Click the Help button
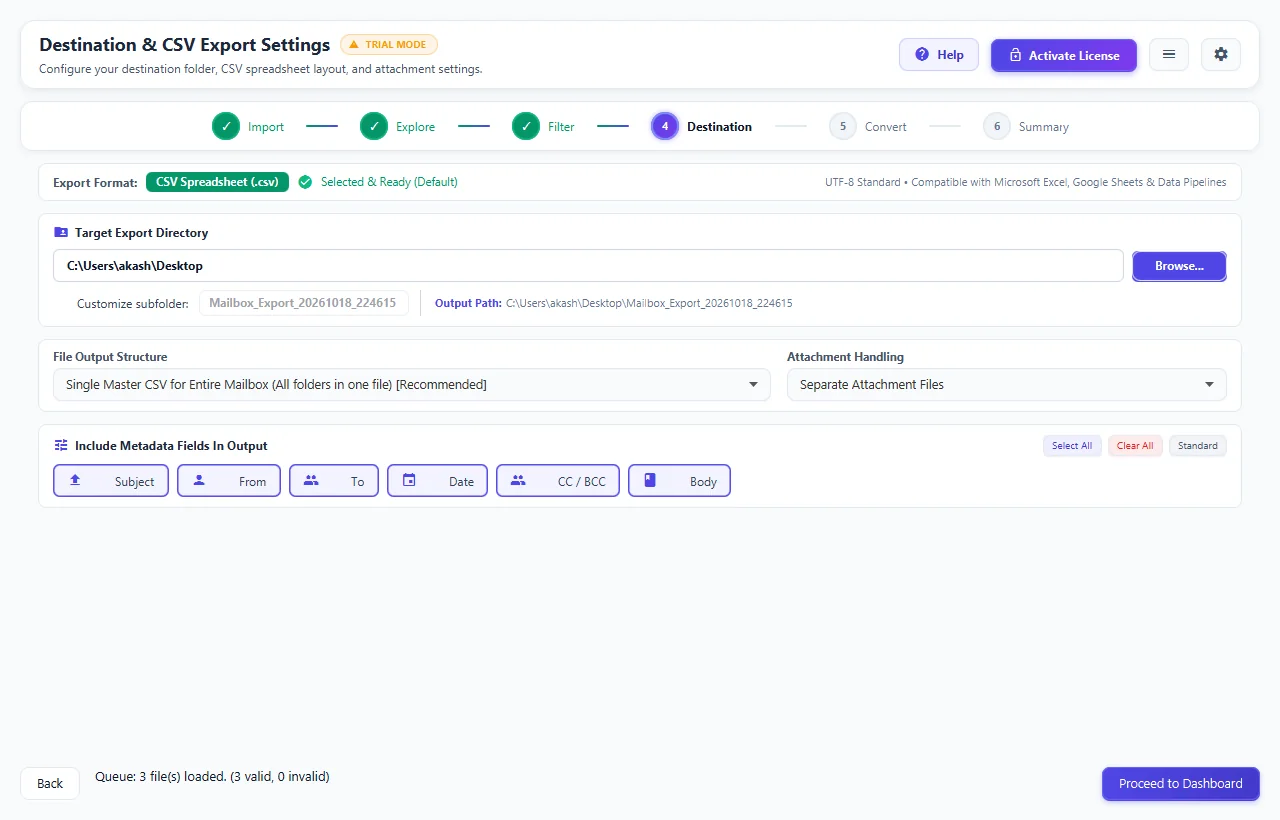The width and height of the screenshot is (1280, 820). 939,55
